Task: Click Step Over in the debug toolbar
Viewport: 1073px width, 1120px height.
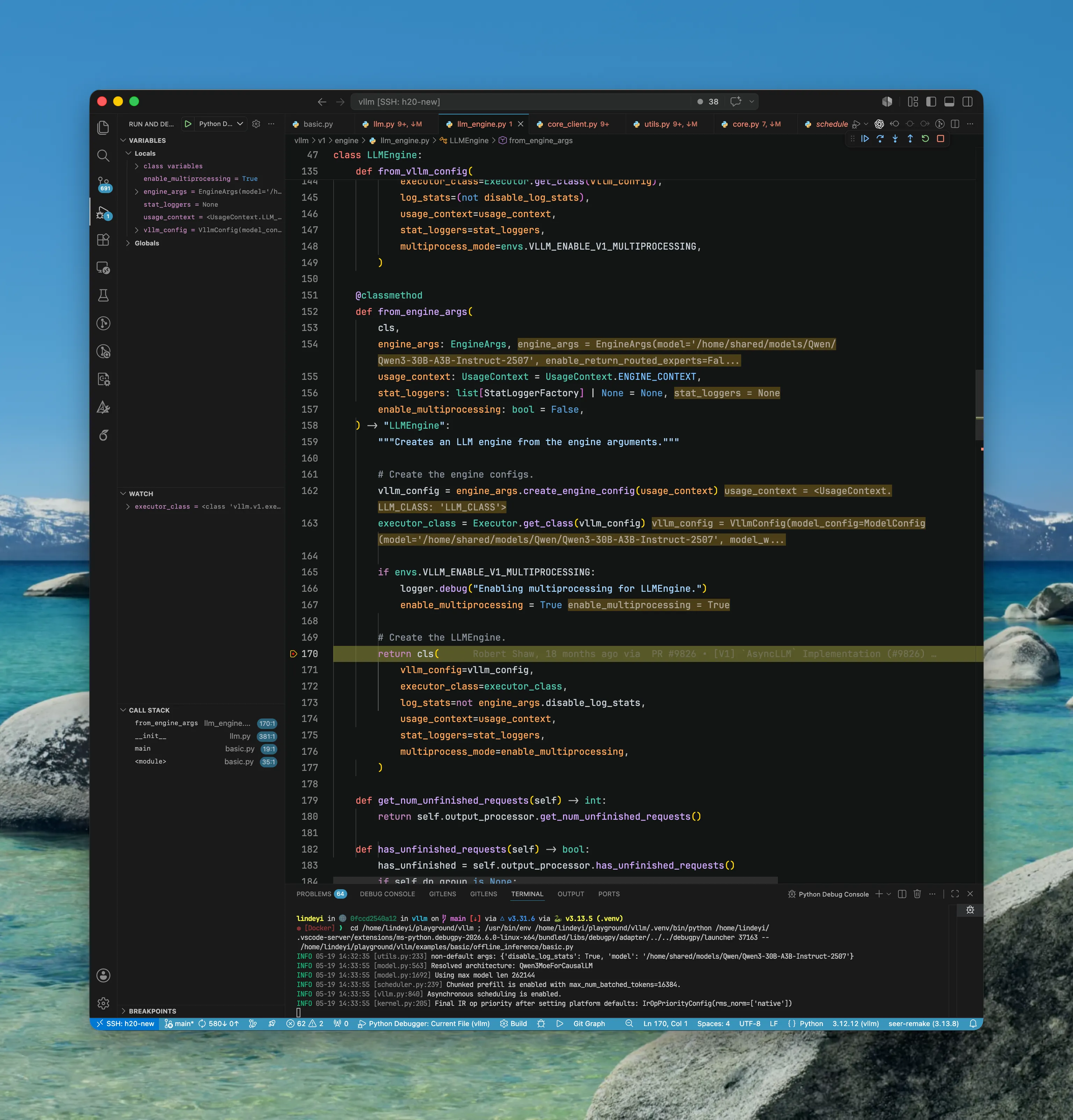Action: (x=880, y=139)
